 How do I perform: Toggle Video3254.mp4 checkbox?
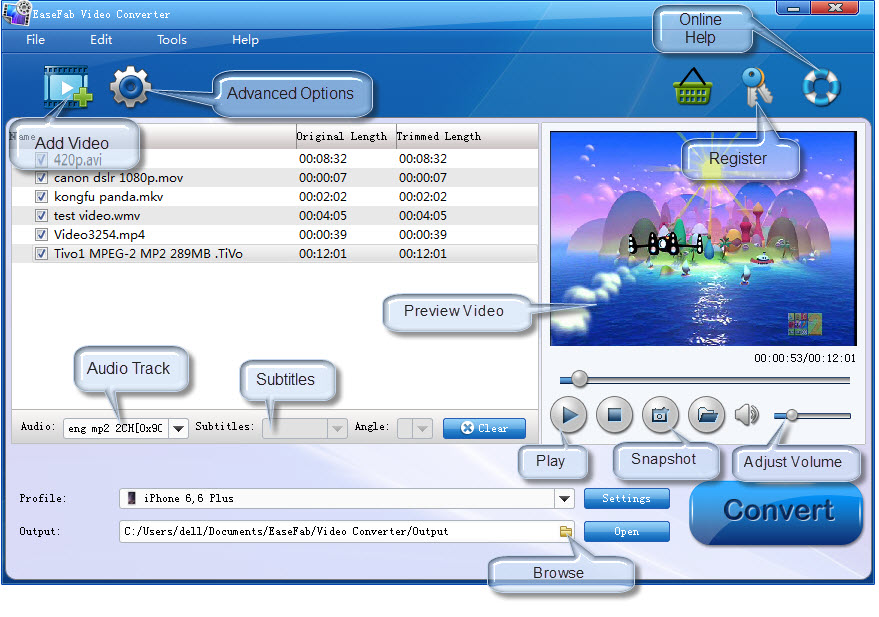(x=41, y=234)
